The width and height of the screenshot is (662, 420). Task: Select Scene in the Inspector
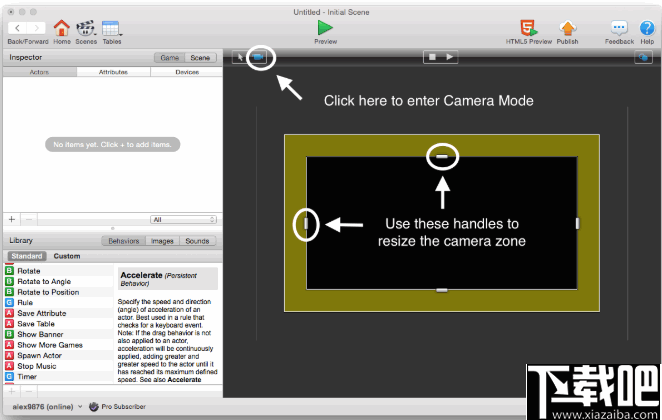coord(200,57)
